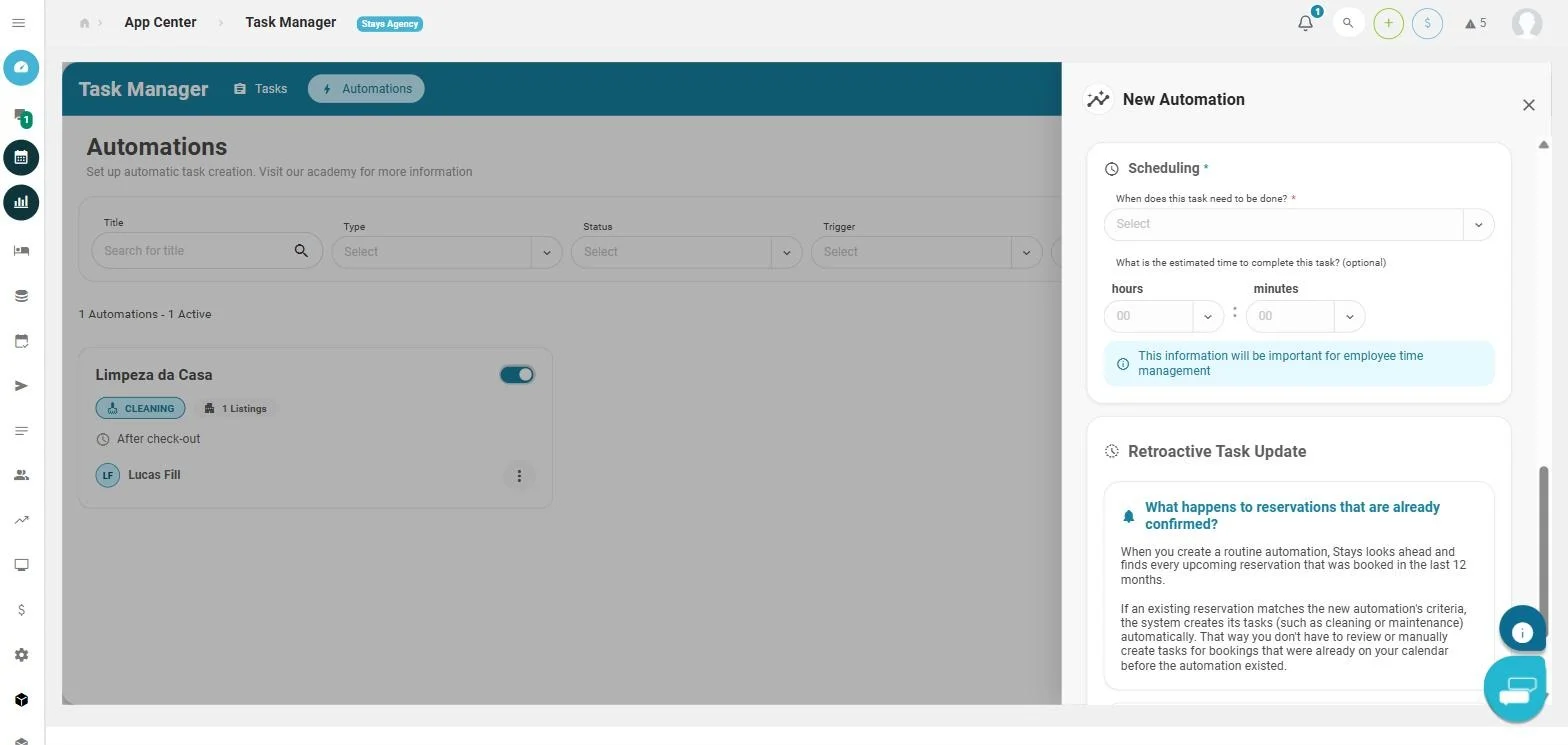
Task: Open the chat support widget
Action: 1516,688
